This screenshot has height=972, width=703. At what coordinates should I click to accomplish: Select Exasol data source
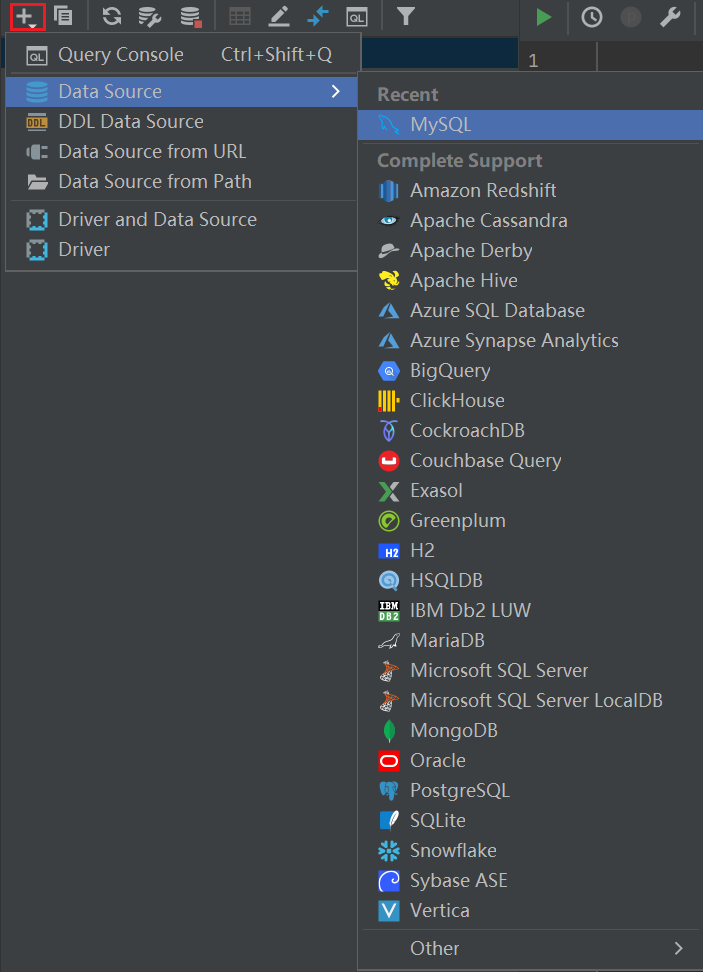pos(530,490)
